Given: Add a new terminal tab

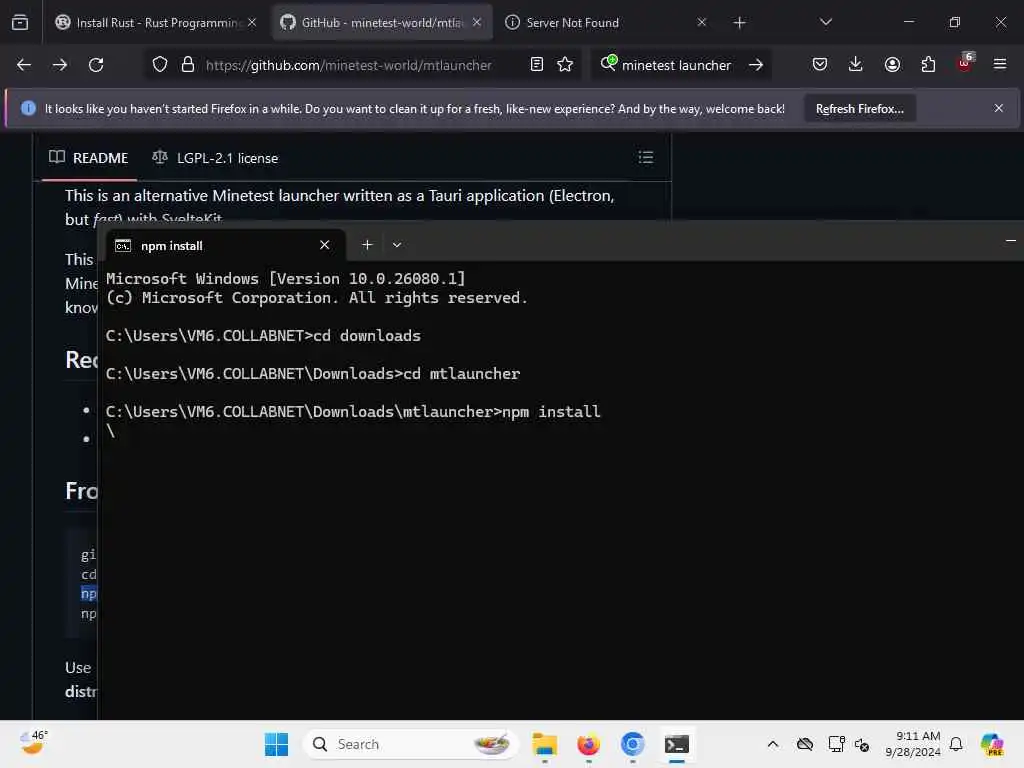Looking at the screenshot, I should (367, 245).
